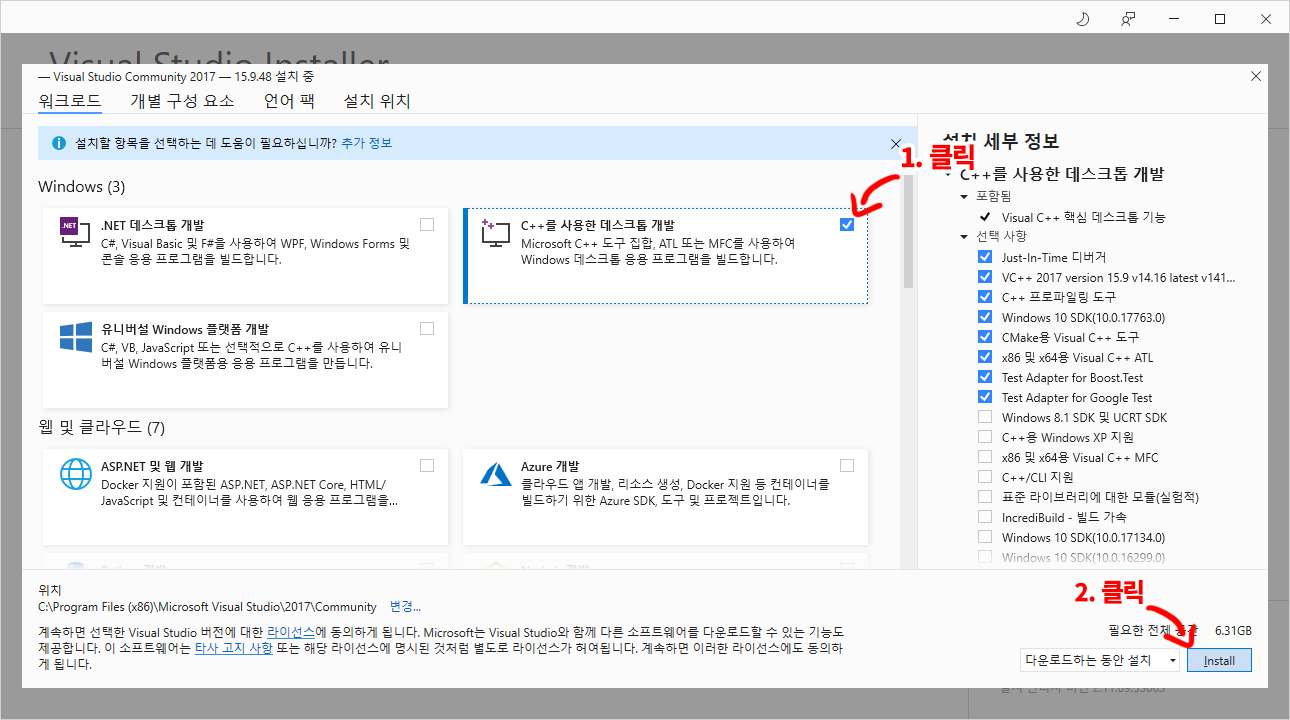Click the .NET desktop development workload icon
The width and height of the screenshot is (1290, 720).
(x=76, y=234)
